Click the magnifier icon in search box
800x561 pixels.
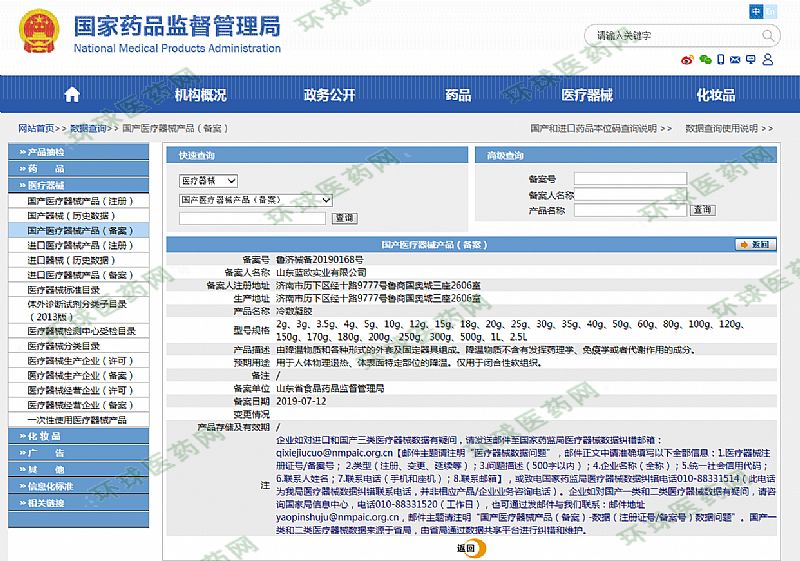(767, 35)
